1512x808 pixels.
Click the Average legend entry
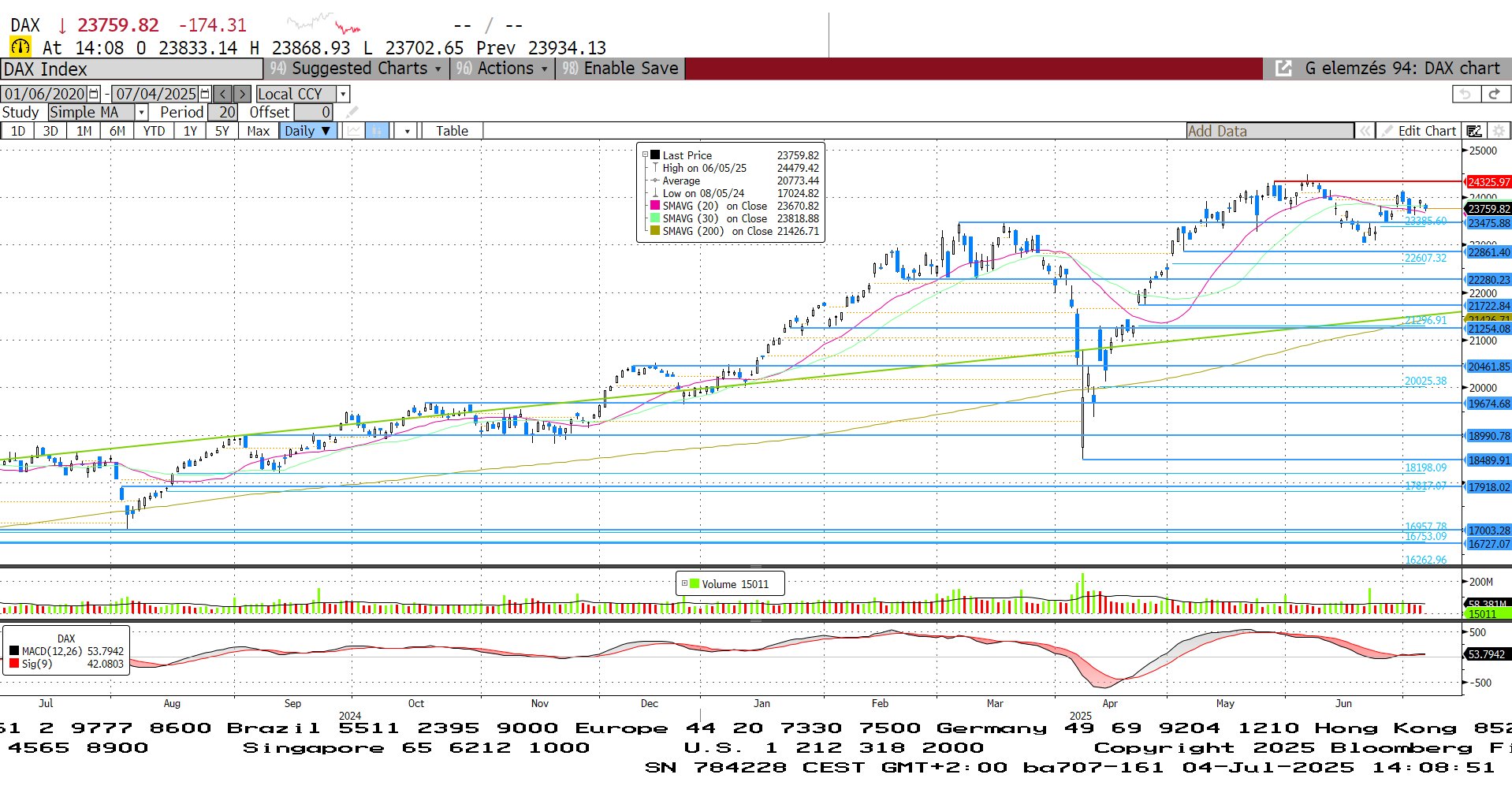point(734,181)
